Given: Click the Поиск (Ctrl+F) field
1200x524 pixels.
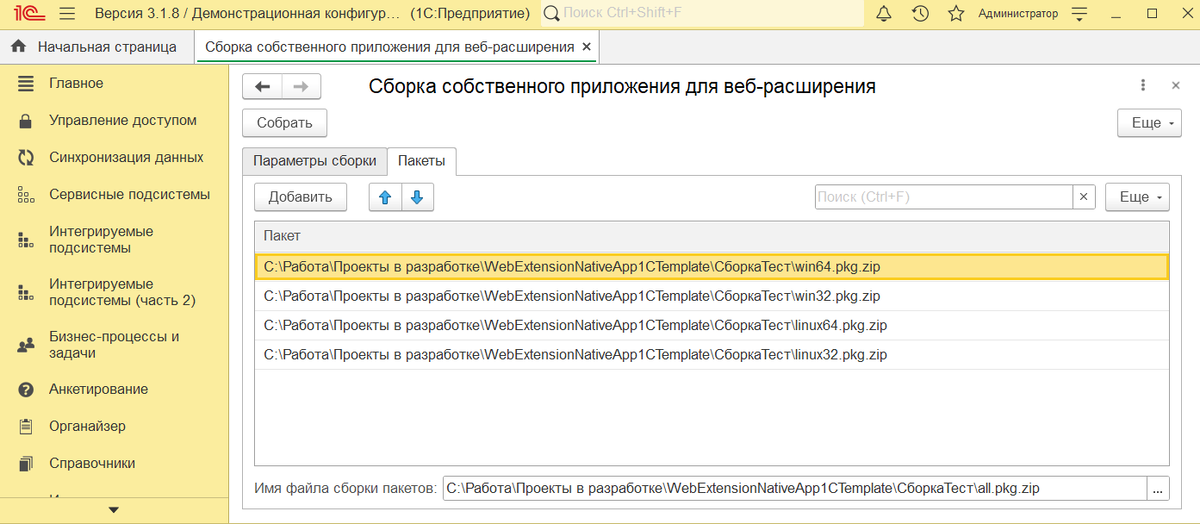Looking at the screenshot, I should pyautogui.click(x=944, y=197).
